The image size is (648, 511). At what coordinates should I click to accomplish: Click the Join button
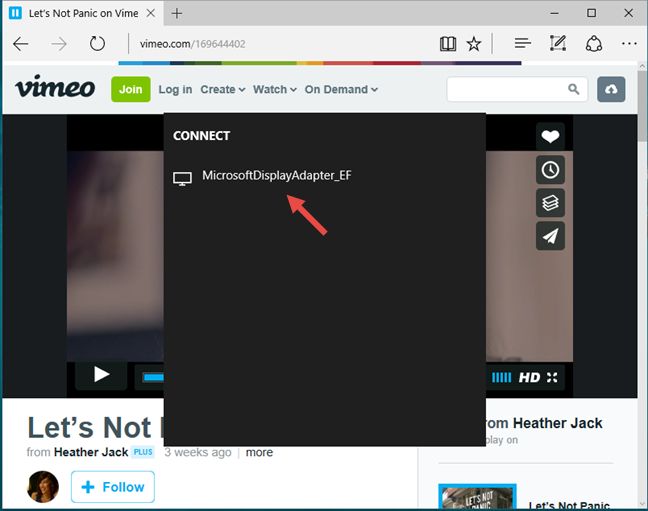[131, 89]
